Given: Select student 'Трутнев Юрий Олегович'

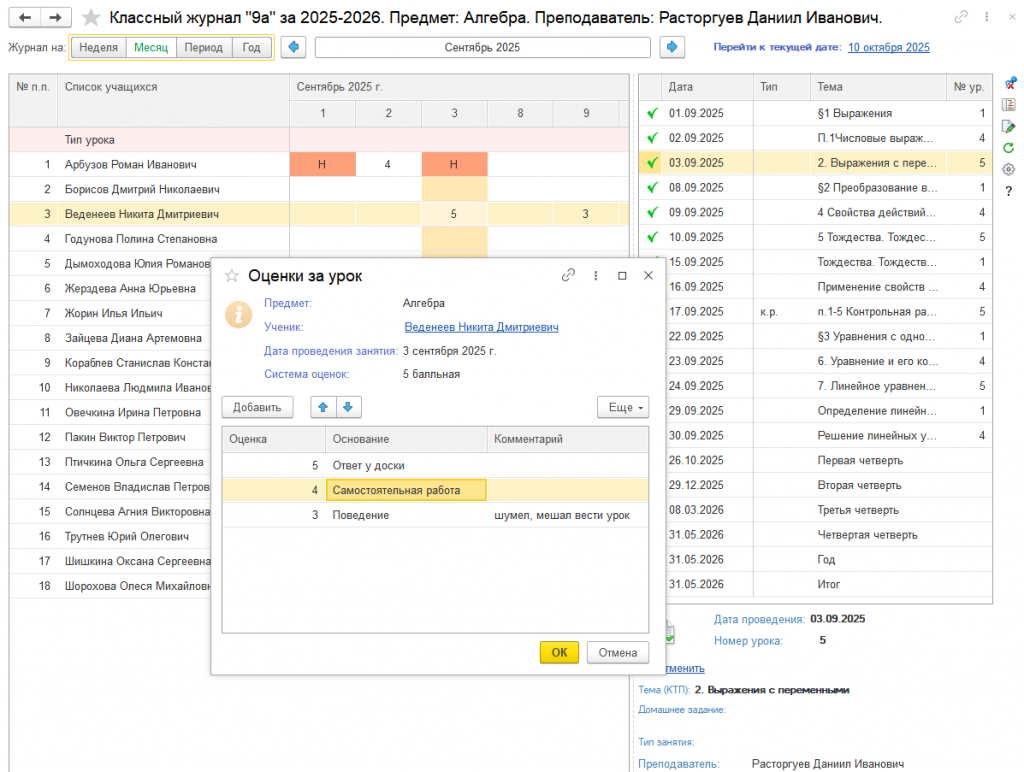Looking at the screenshot, I should 127,536.
